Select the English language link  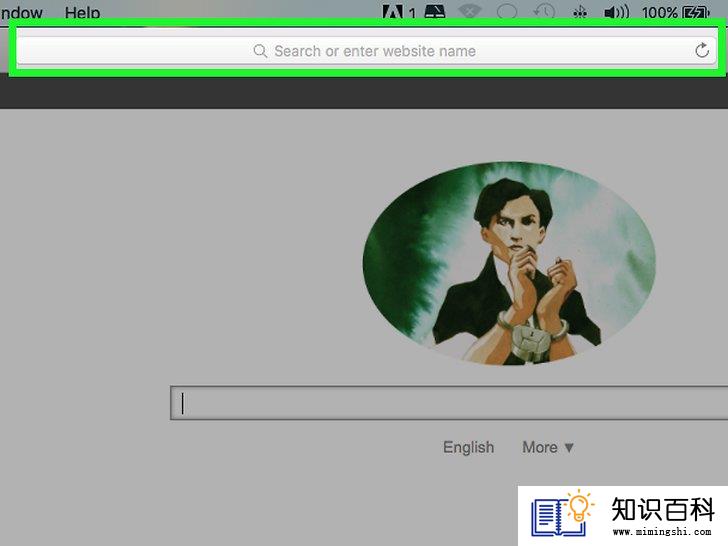click(x=468, y=447)
